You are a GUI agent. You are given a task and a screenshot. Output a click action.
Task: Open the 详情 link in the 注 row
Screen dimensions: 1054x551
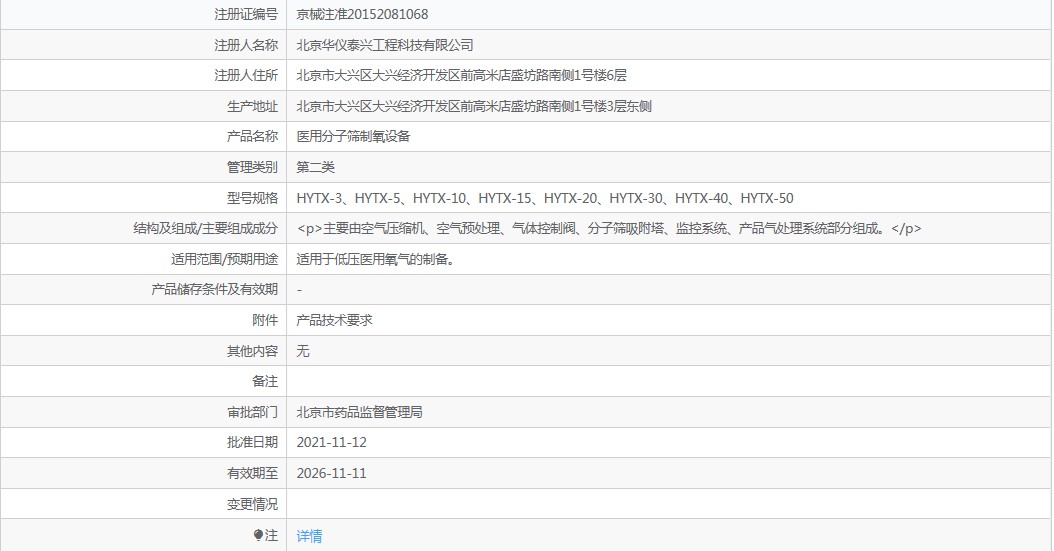(x=309, y=536)
